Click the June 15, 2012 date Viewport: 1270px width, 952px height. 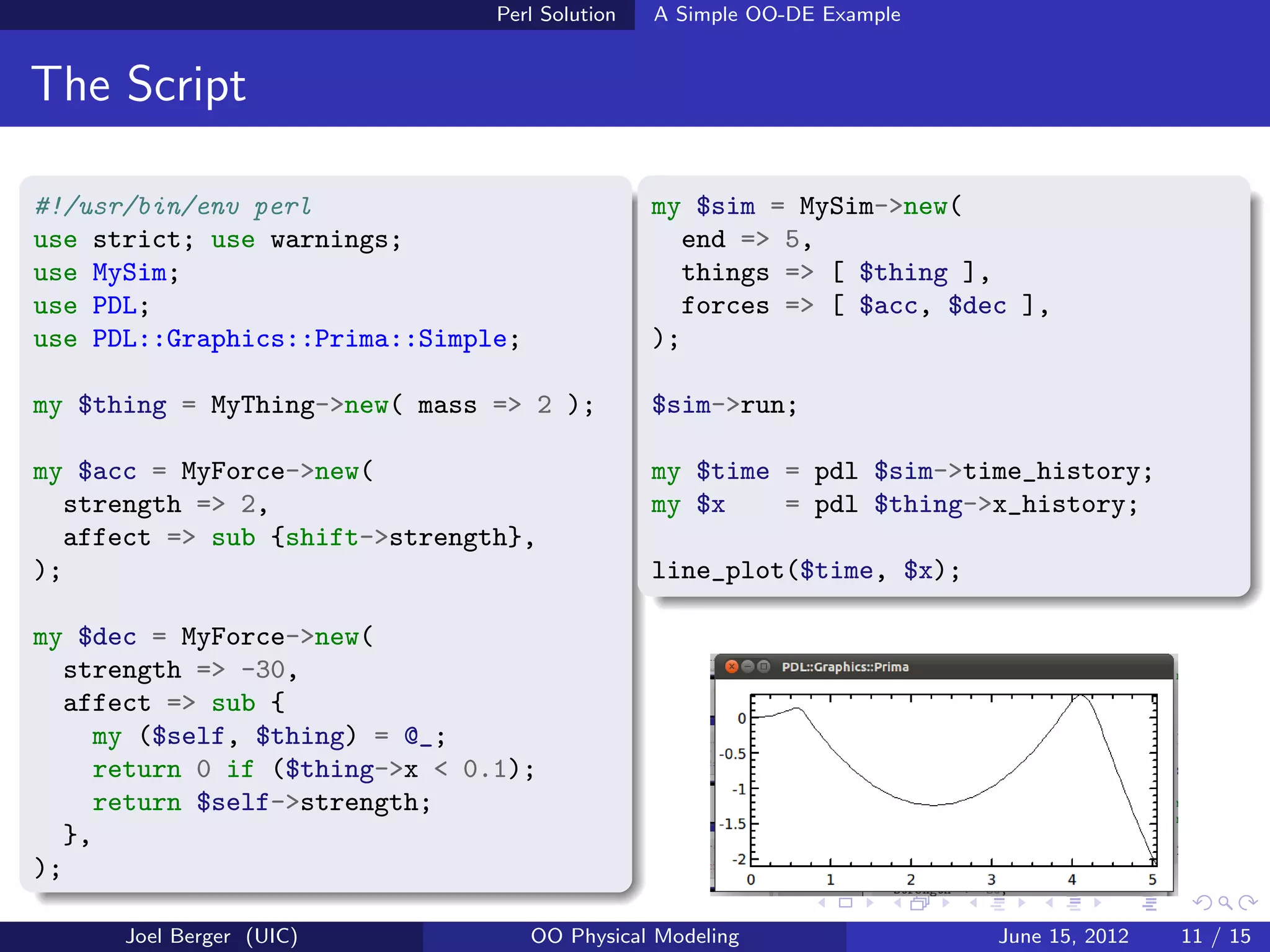point(1064,936)
